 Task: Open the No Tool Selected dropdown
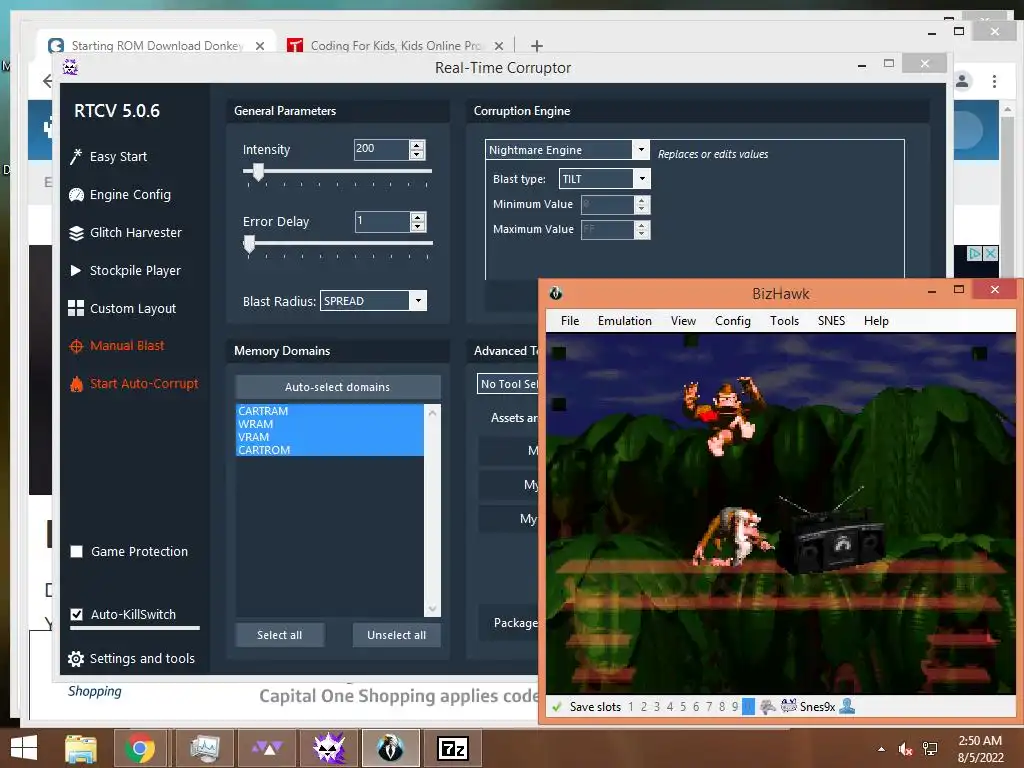click(509, 384)
